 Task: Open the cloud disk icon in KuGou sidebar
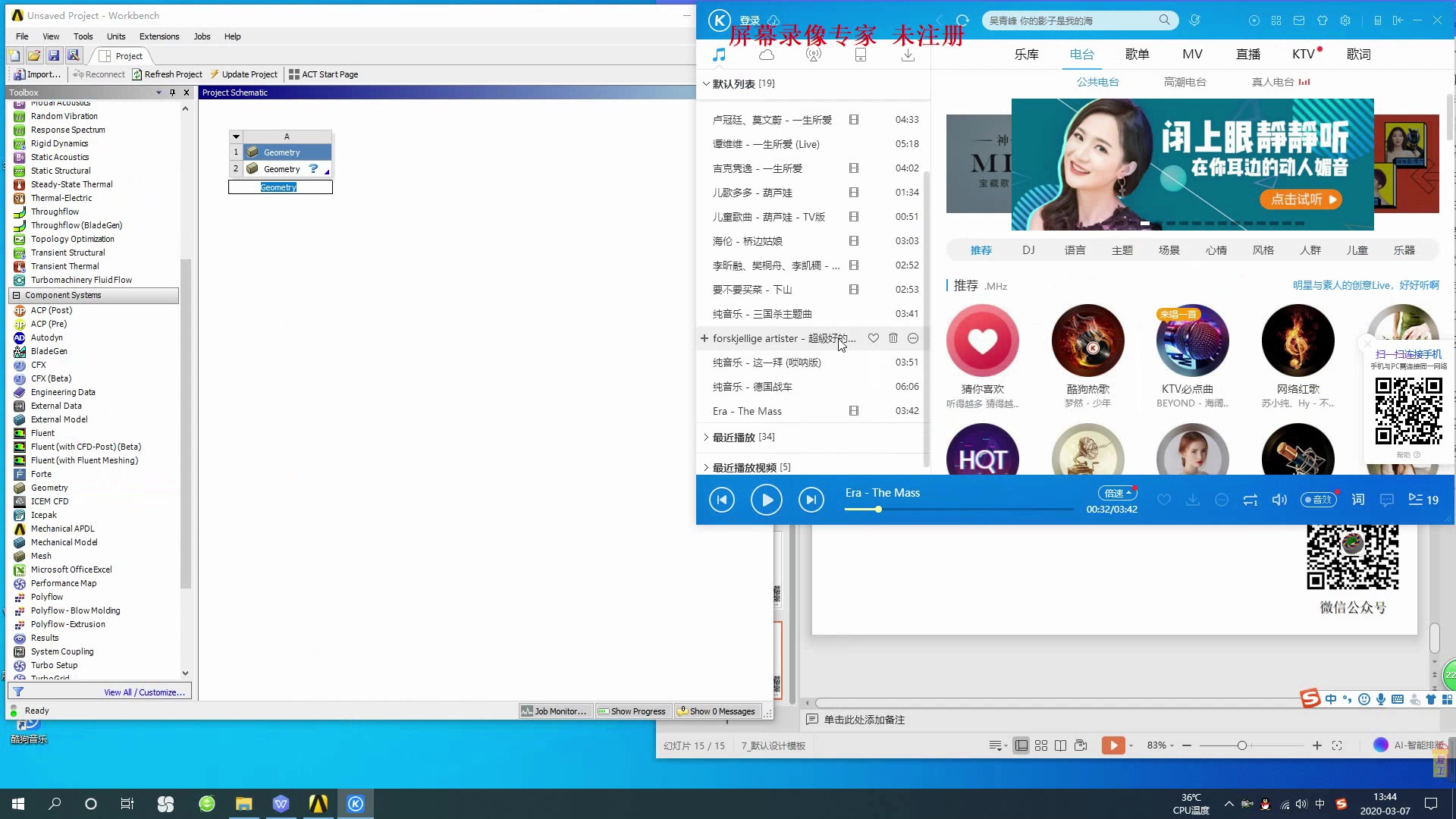click(x=767, y=55)
